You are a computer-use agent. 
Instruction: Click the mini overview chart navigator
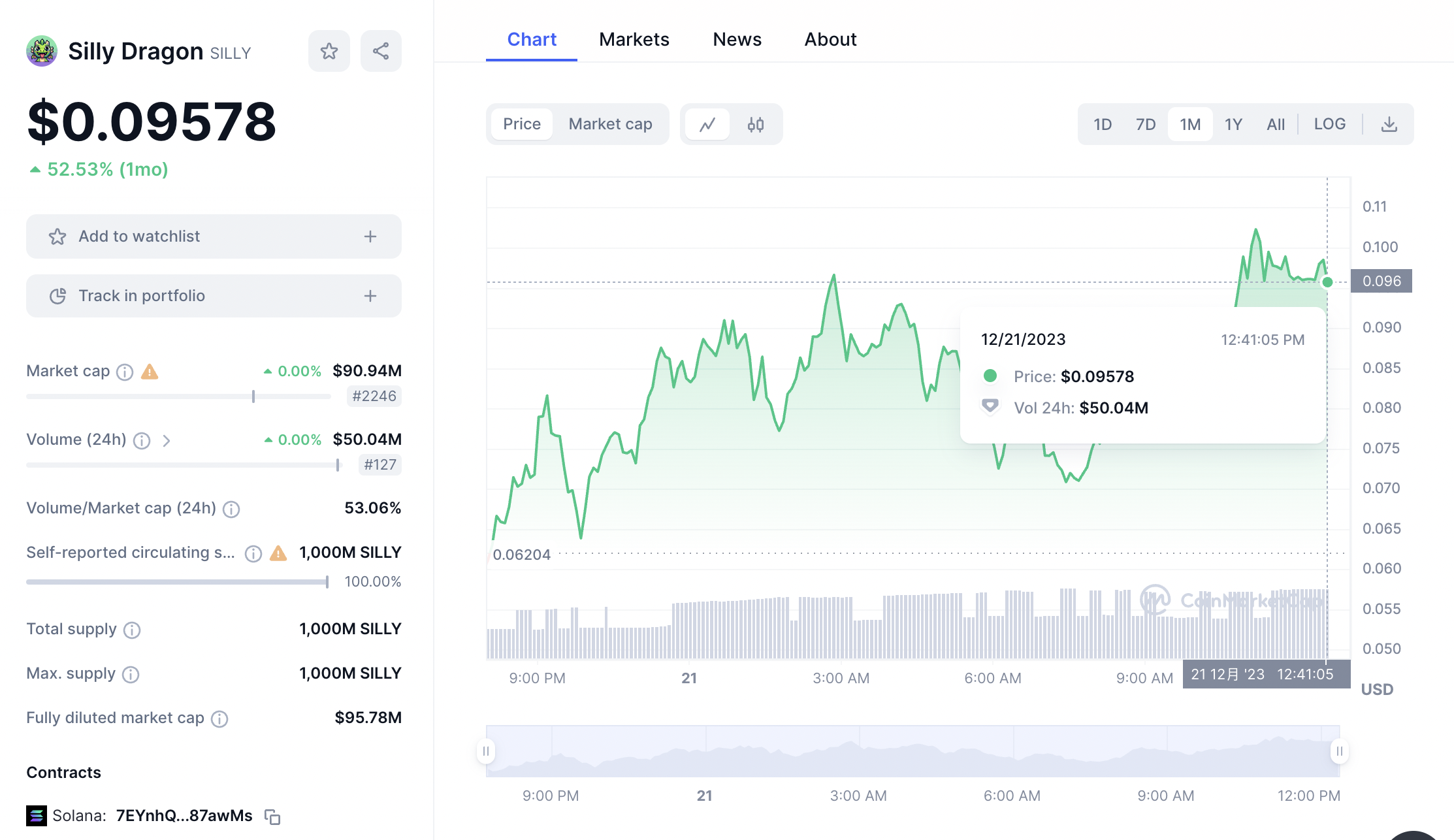913,751
